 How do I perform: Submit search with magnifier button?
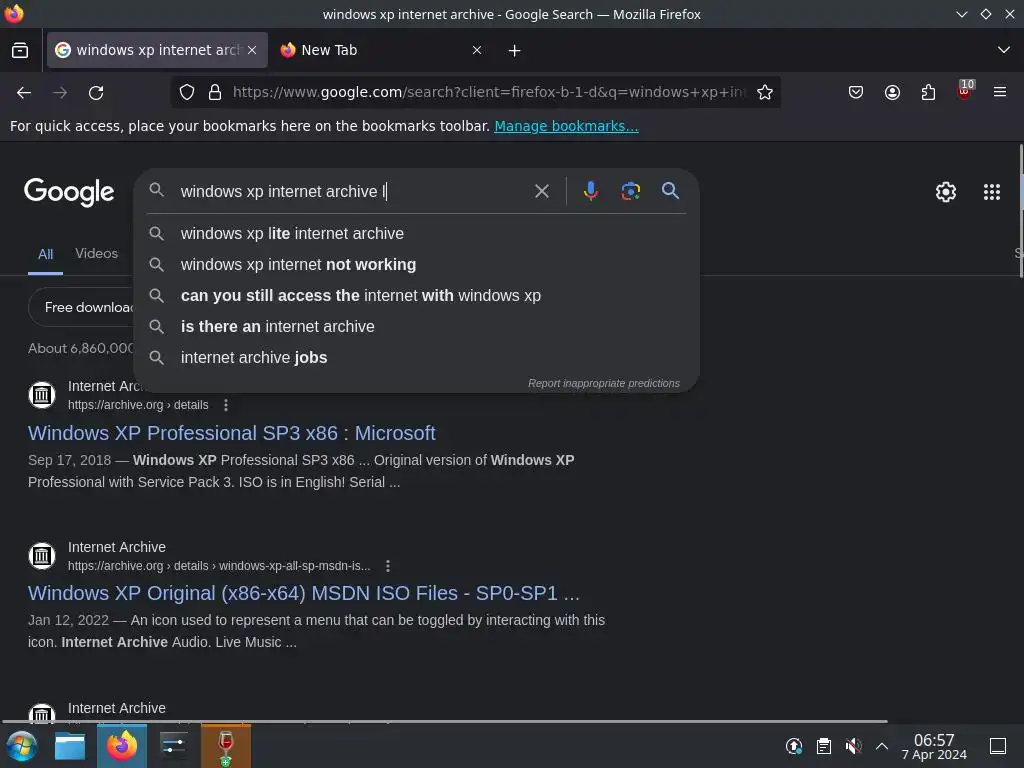coord(670,191)
